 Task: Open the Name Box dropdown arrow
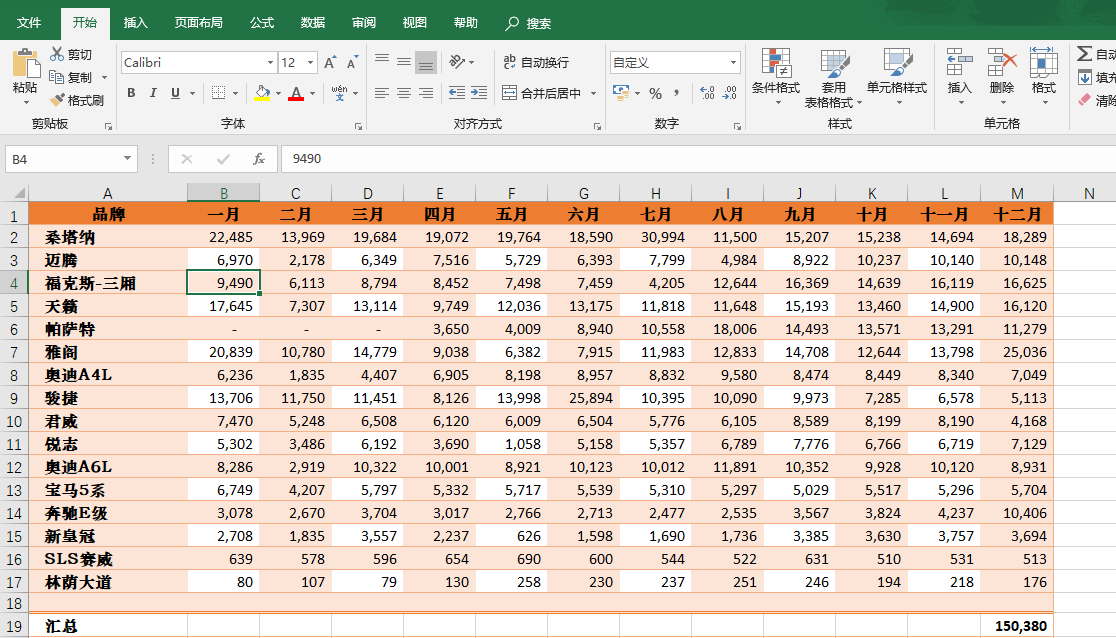tap(127, 158)
